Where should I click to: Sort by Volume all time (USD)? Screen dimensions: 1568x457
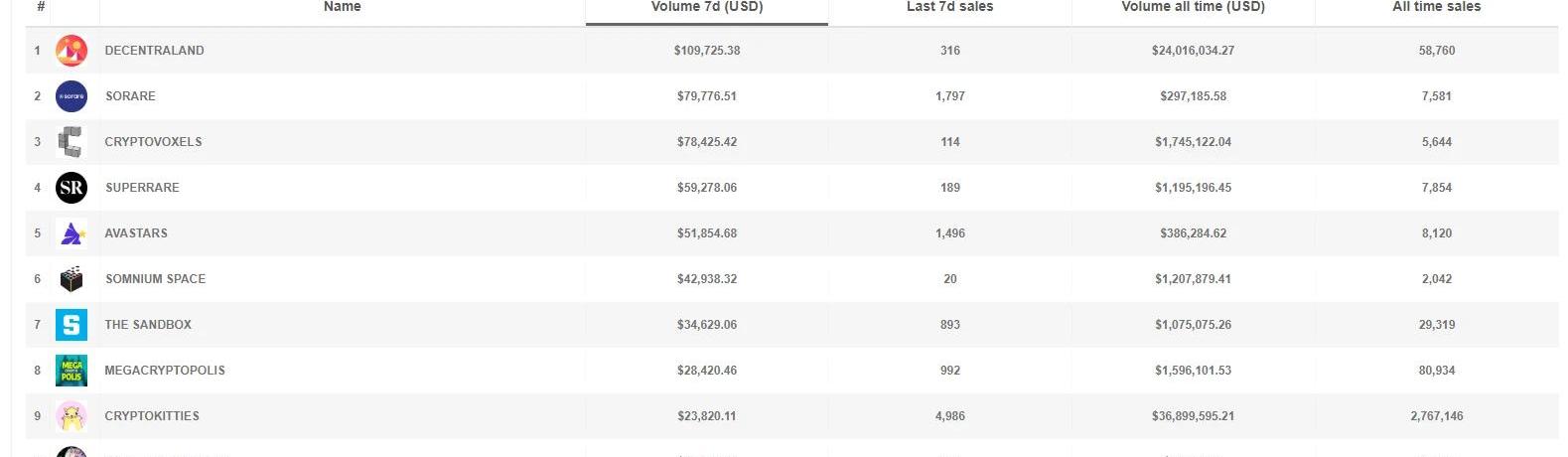pos(1193,8)
